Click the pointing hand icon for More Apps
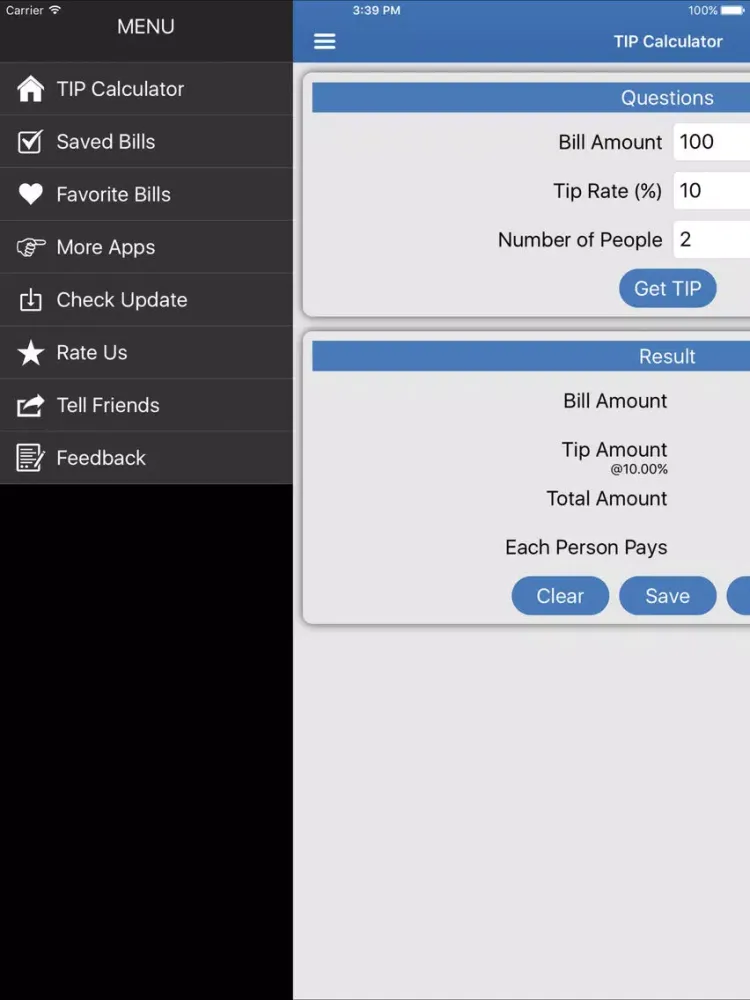 click(x=31, y=247)
